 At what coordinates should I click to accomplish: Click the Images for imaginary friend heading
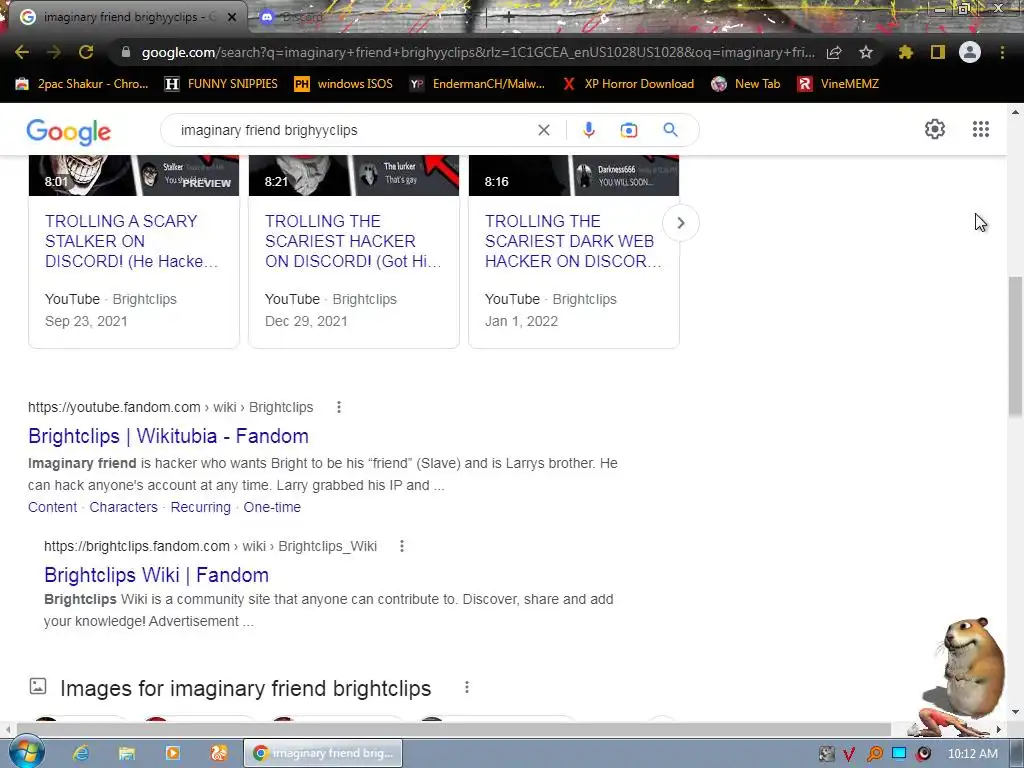click(x=246, y=688)
